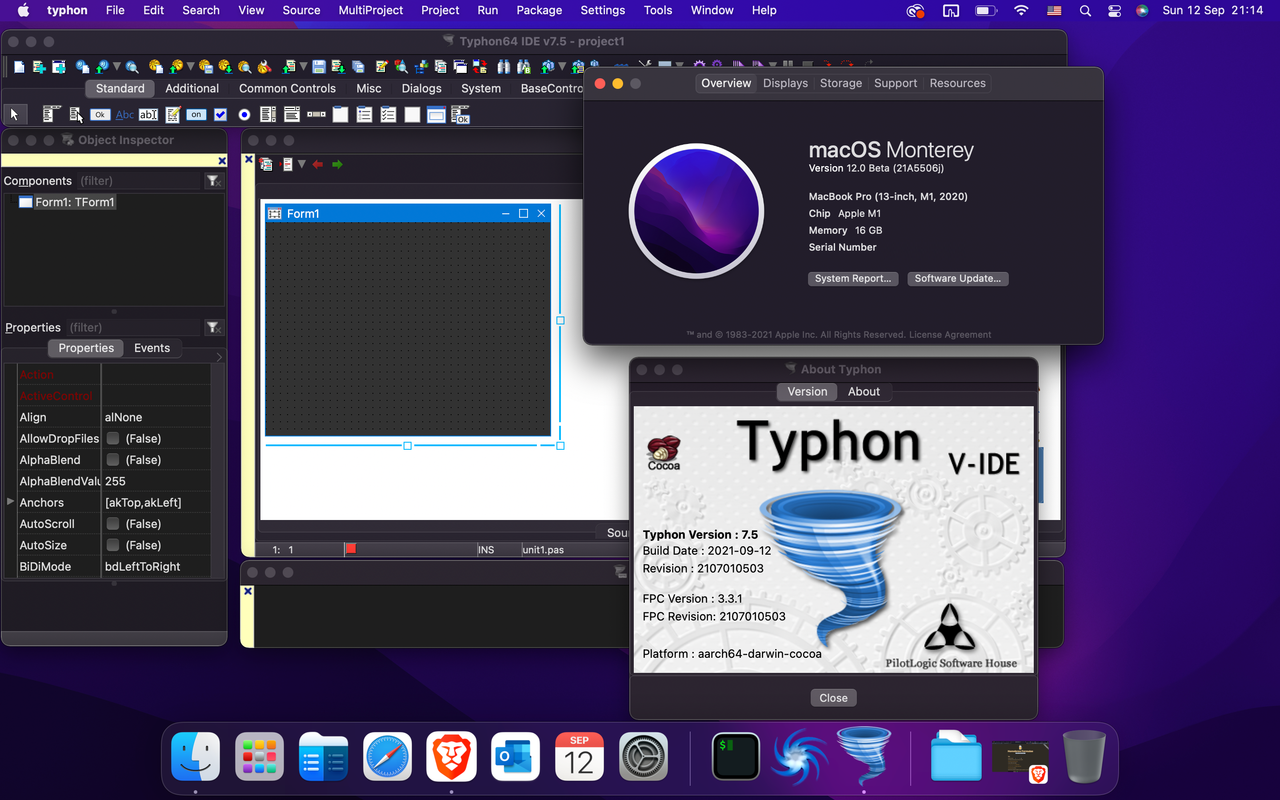
Task: Open dropdown arrow beside source editor page icon
Action: (302, 164)
